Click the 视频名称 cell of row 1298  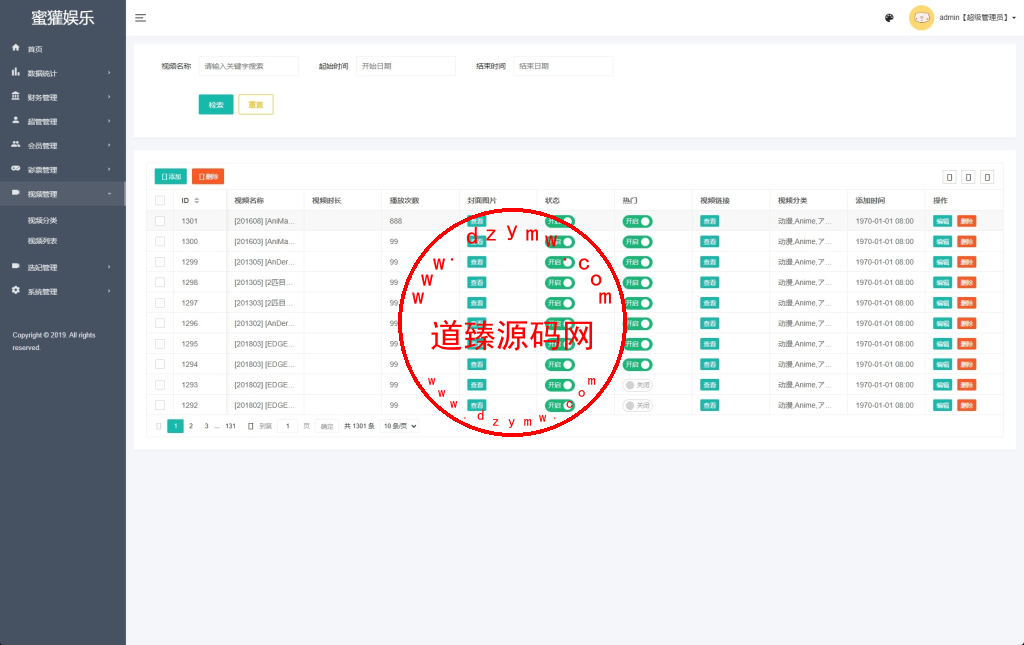click(265, 283)
